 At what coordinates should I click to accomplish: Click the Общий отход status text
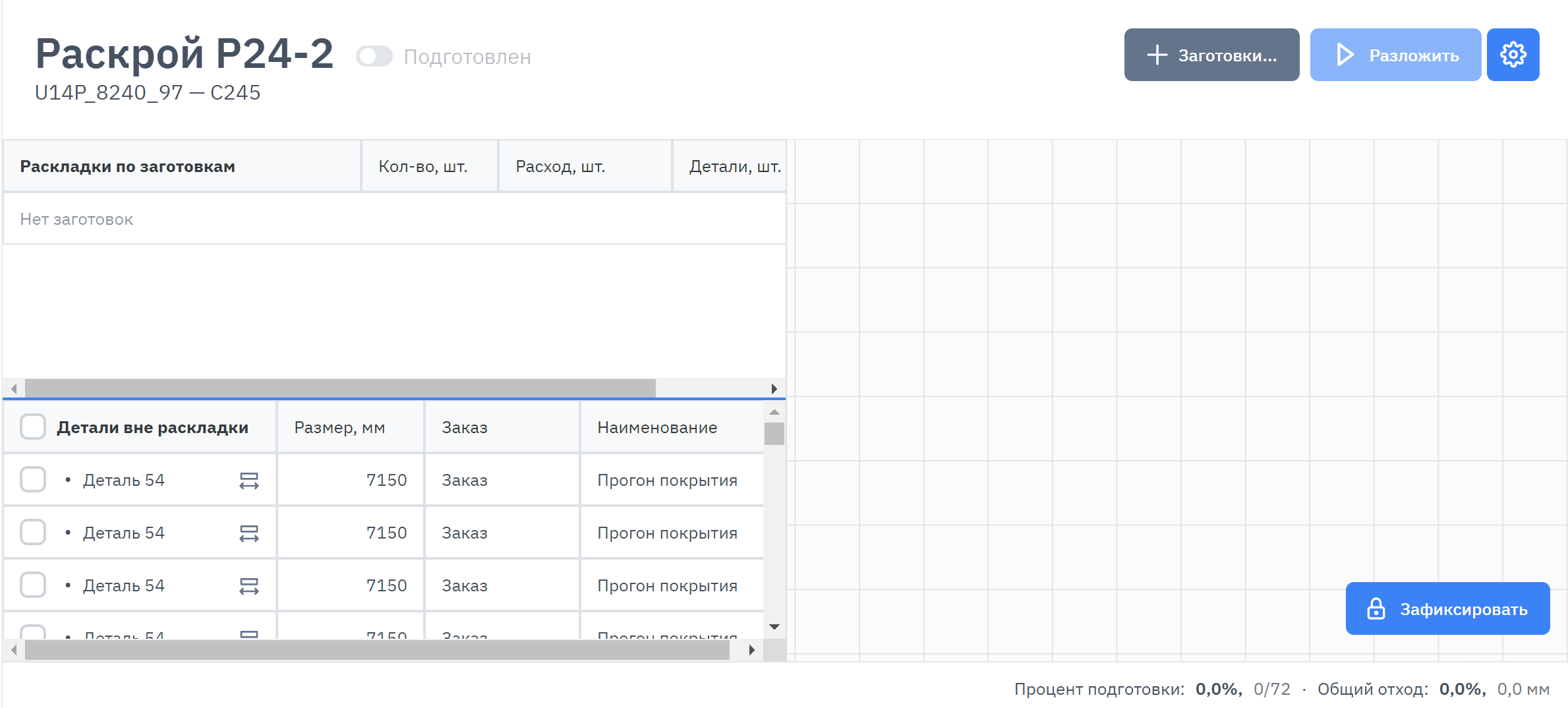point(1373,689)
